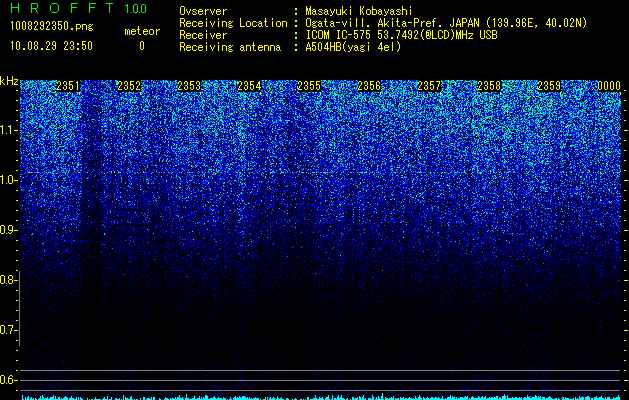
Task: Click the meteor count value 0
Action: click(x=142, y=46)
